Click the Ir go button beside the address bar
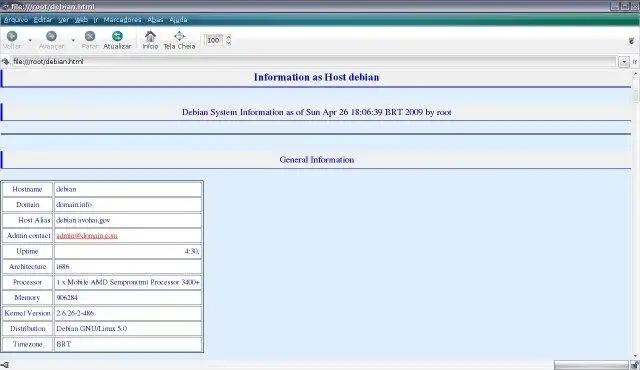 635,62
